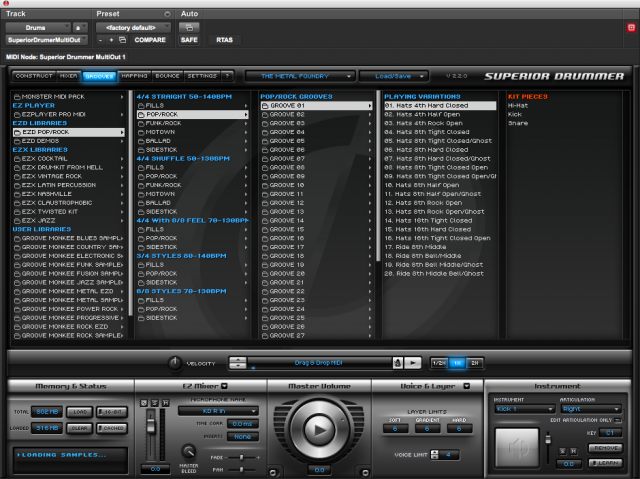Click the instrument volume fader

pyautogui.click(x=548, y=440)
